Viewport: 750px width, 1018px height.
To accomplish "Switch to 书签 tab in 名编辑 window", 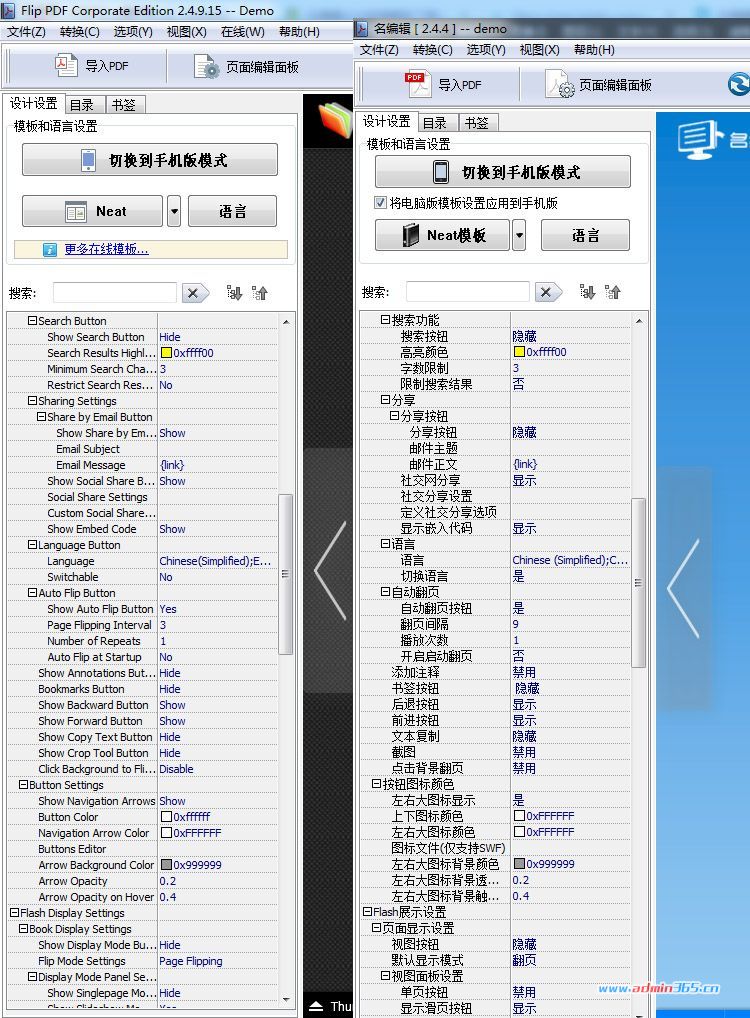I will (x=477, y=123).
